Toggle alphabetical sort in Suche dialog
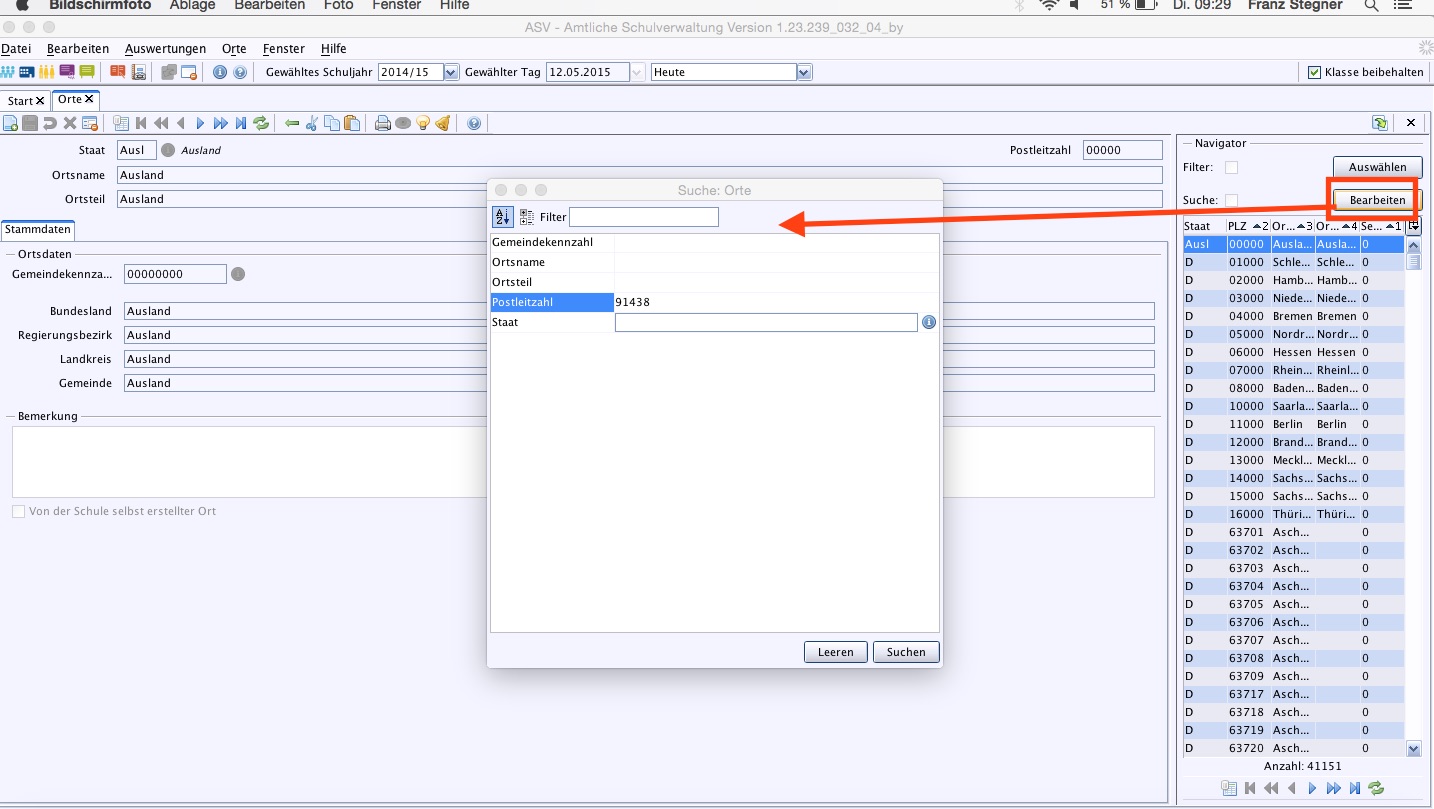This screenshot has height=809, width=1434. pos(502,217)
